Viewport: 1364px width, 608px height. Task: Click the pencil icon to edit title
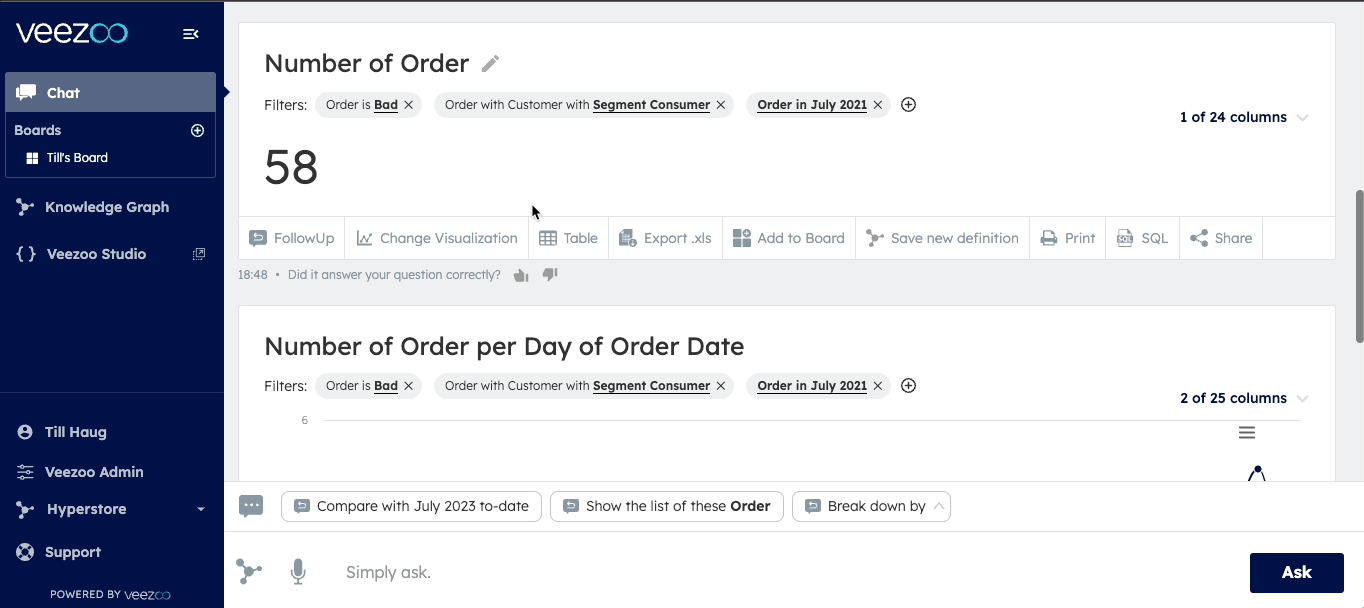point(490,64)
